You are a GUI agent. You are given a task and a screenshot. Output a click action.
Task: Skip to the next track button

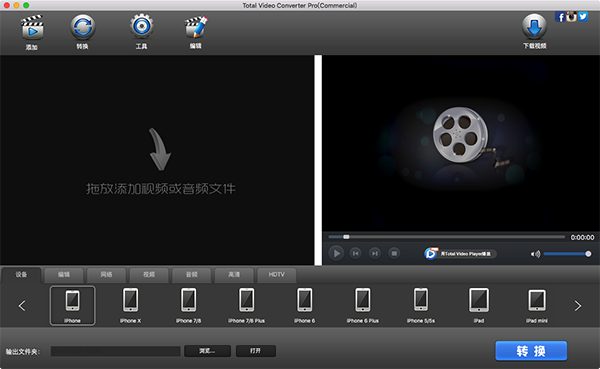click(x=375, y=253)
